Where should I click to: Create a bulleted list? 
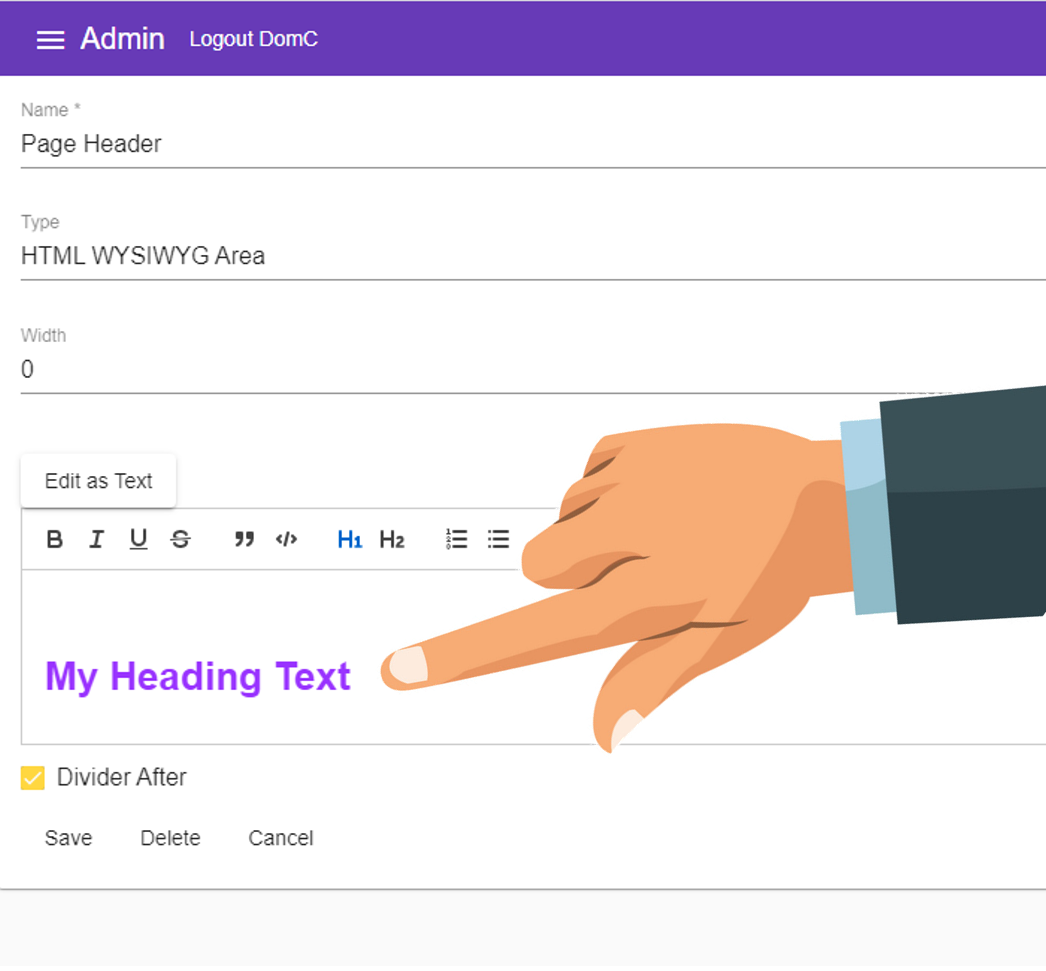pos(498,539)
